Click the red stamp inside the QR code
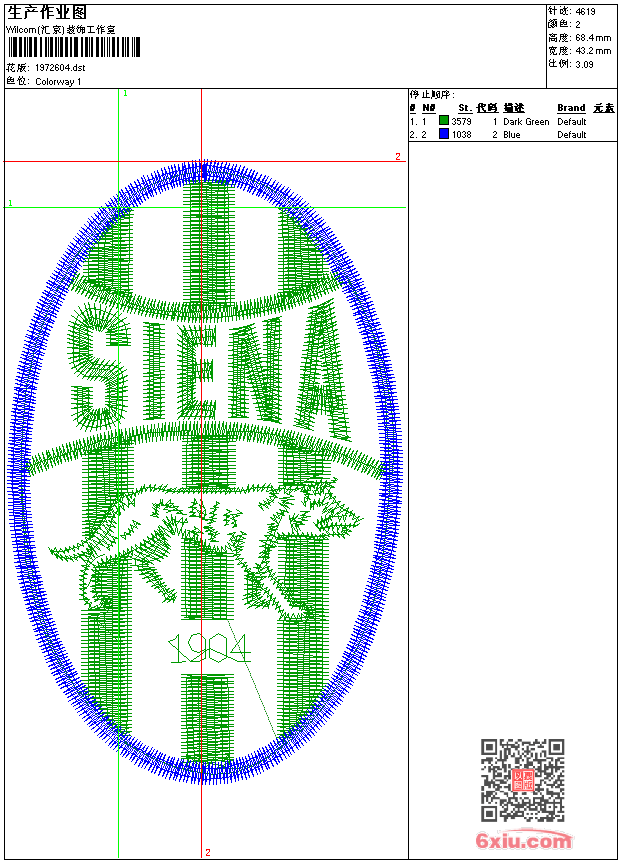Viewport: 620px width, 860px height. point(522,781)
